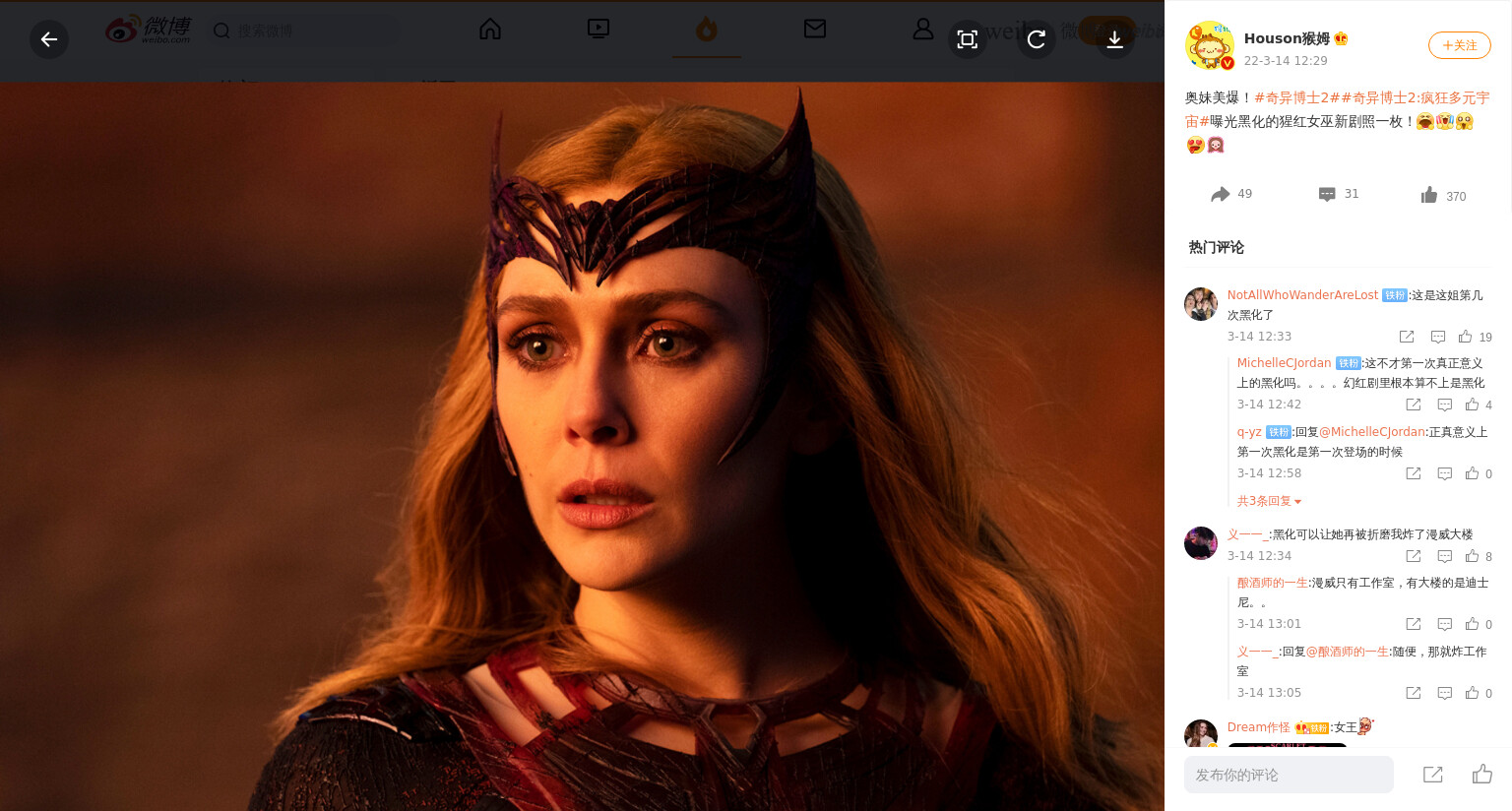Image resolution: width=1512 pixels, height=811 pixels.
Task: Like the comment with 8 likes
Action: coord(1479,556)
